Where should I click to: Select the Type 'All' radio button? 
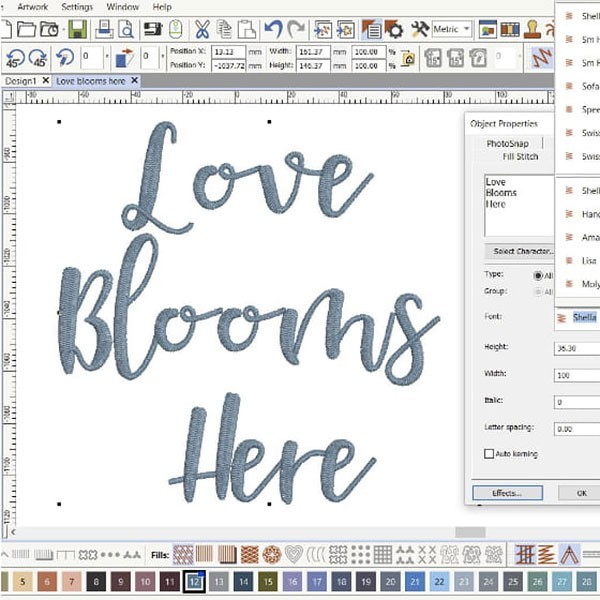tap(539, 275)
